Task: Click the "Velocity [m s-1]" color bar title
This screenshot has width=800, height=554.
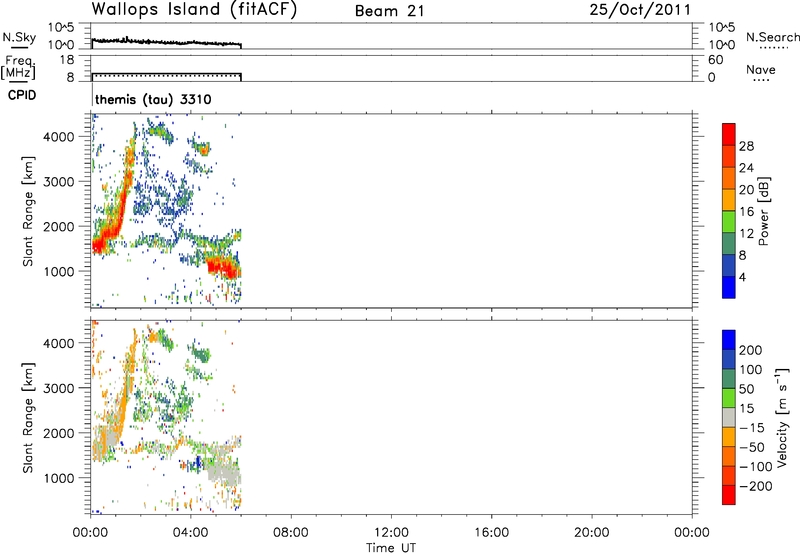Action: tap(782, 417)
